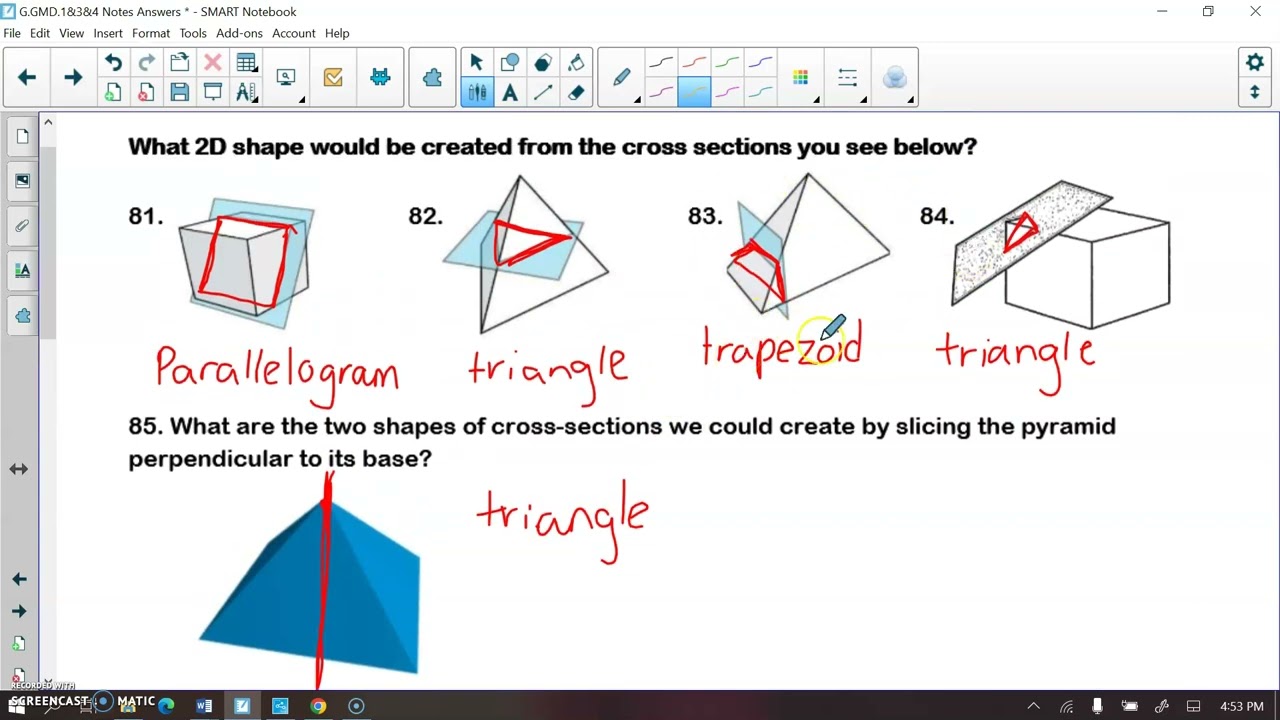
Task: Open the File menu
Action: tap(12, 33)
